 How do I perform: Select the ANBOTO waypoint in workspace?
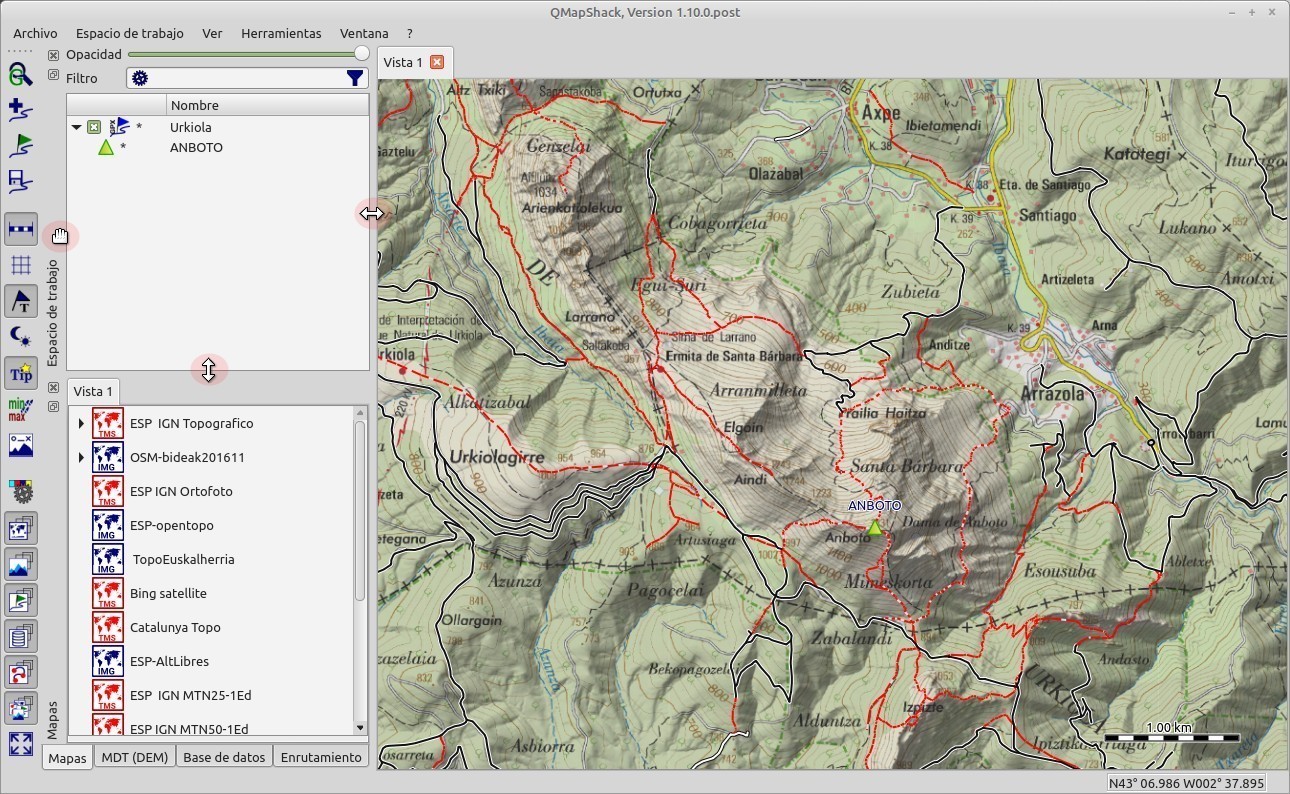[218, 147]
